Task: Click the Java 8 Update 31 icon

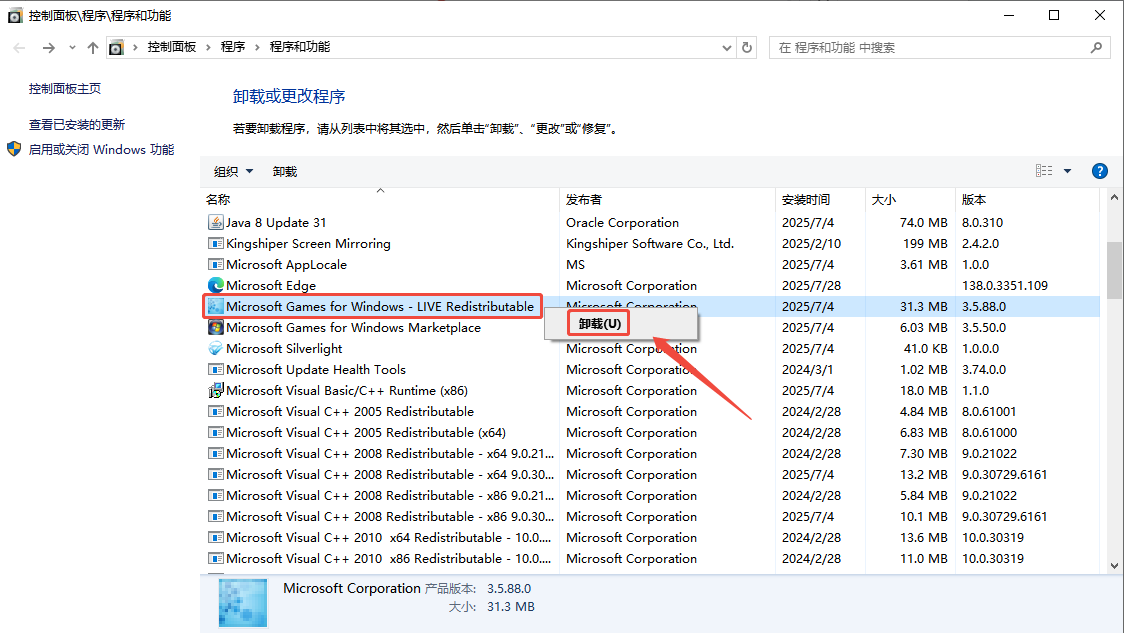Action: (x=215, y=223)
